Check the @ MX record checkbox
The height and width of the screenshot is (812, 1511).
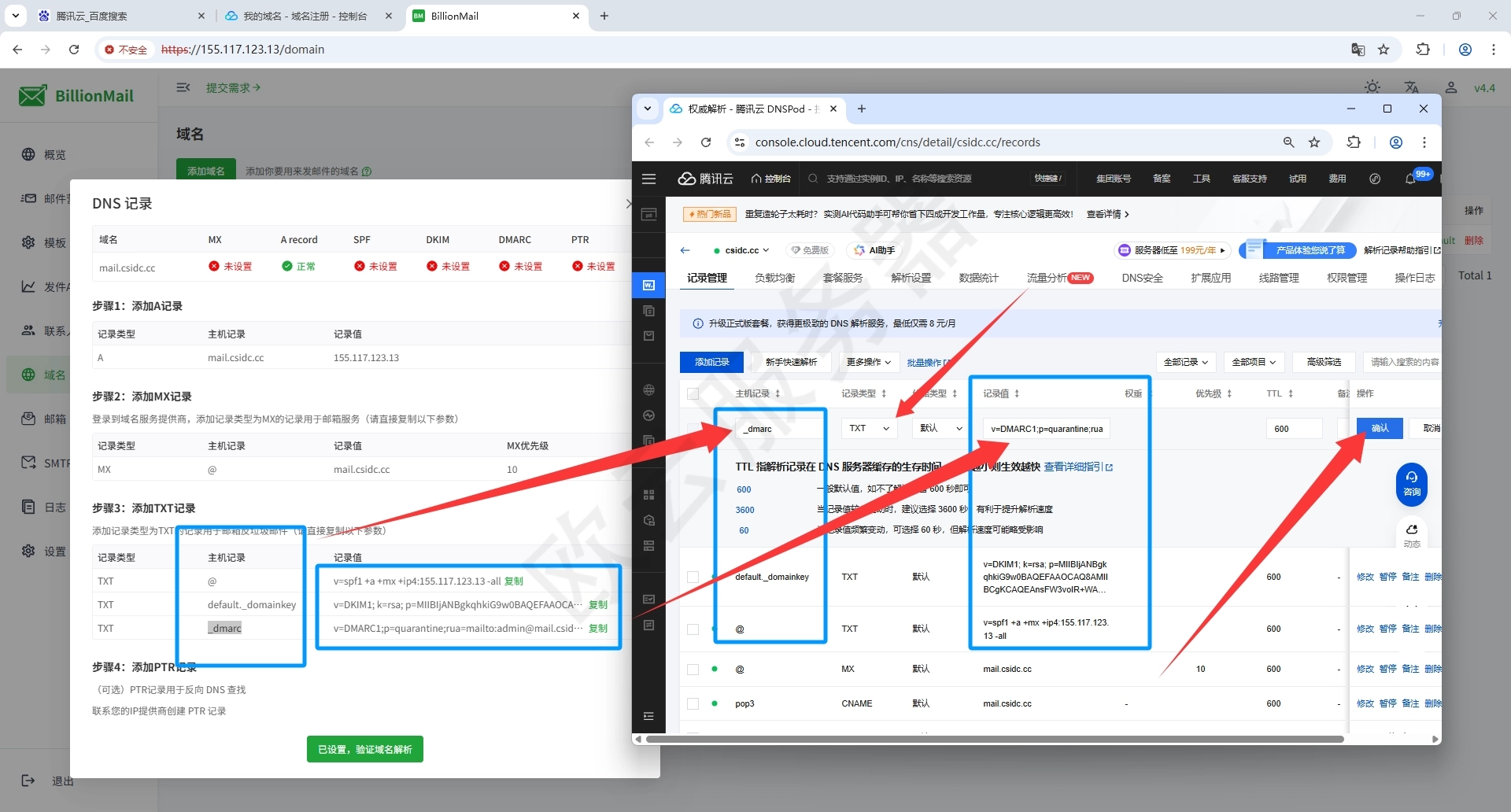pos(693,669)
